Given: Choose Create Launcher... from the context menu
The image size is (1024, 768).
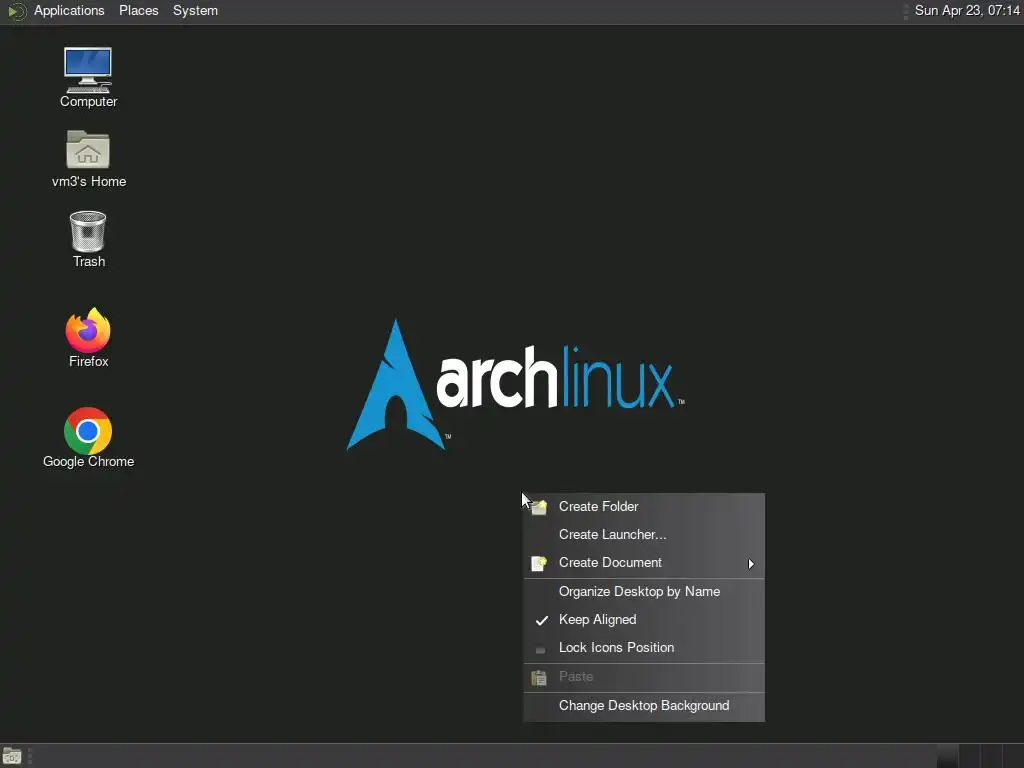Looking at the screenshot, I should tap(644, 535).
